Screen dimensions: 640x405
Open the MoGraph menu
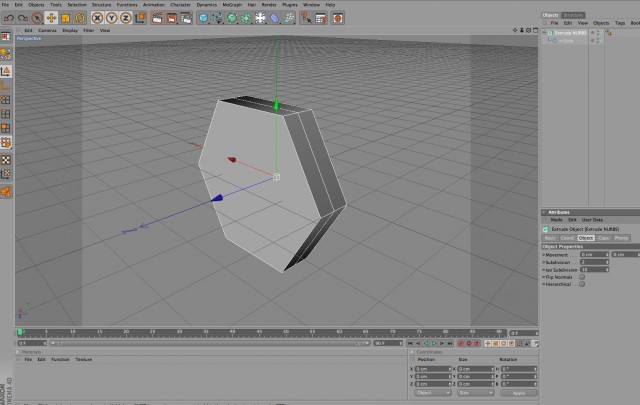(232, 5)
